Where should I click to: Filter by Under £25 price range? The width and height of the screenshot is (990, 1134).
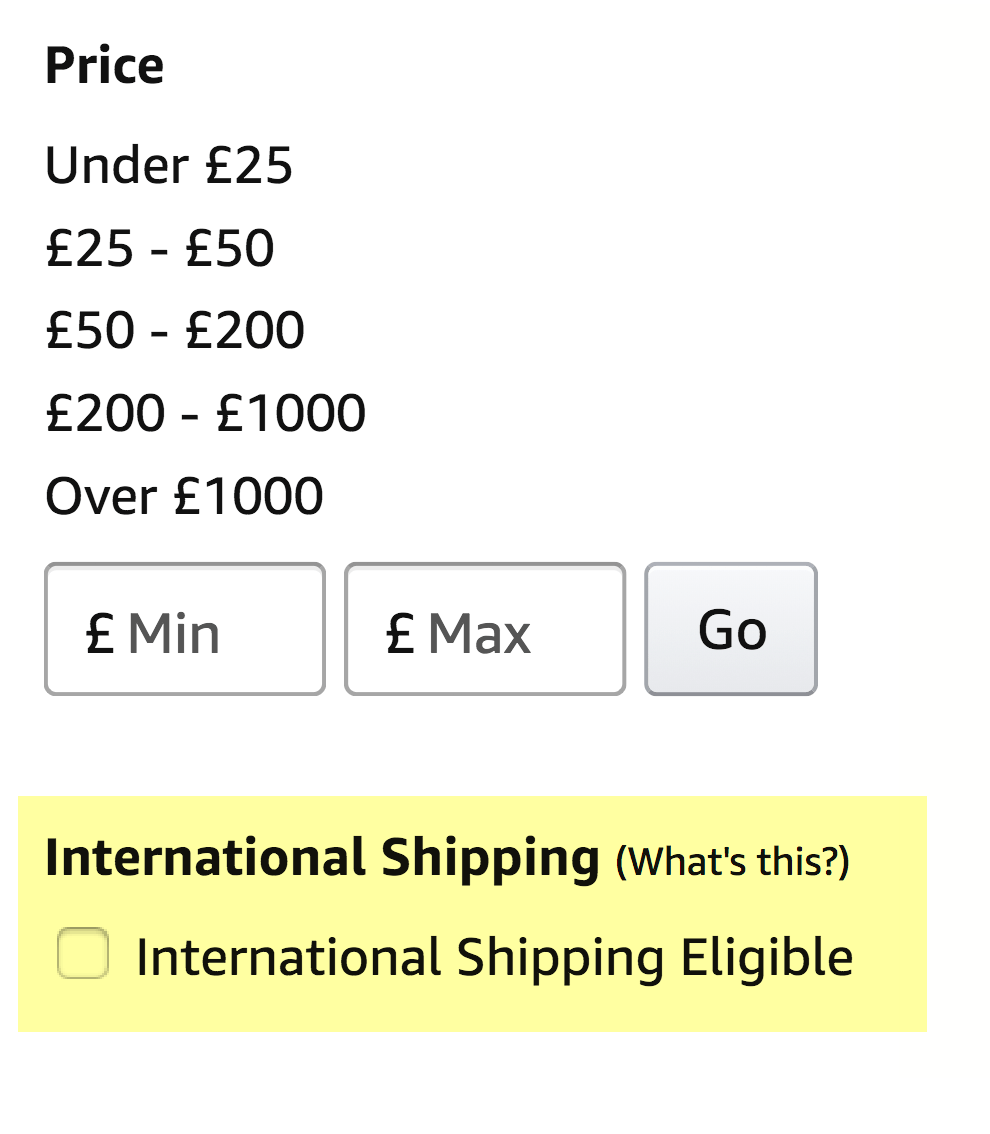coord(169,166)
